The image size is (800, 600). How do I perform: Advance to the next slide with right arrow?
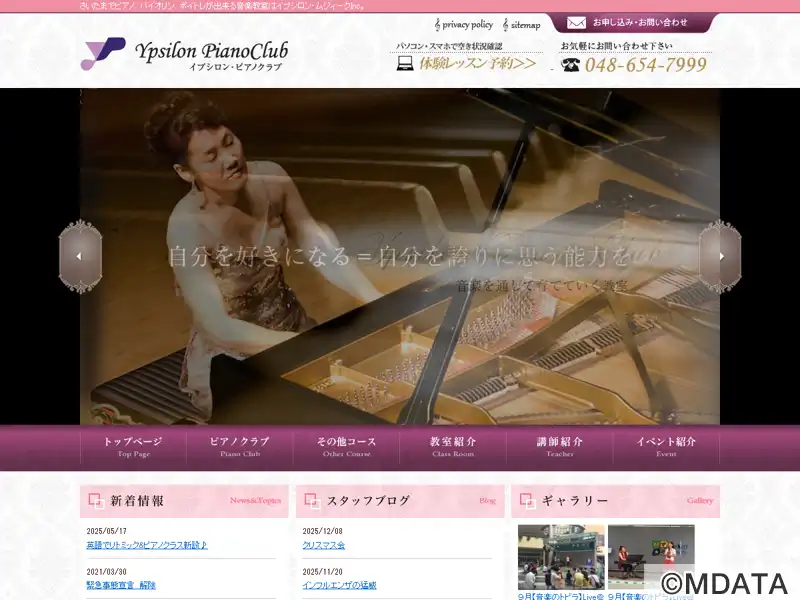[720, 256]
